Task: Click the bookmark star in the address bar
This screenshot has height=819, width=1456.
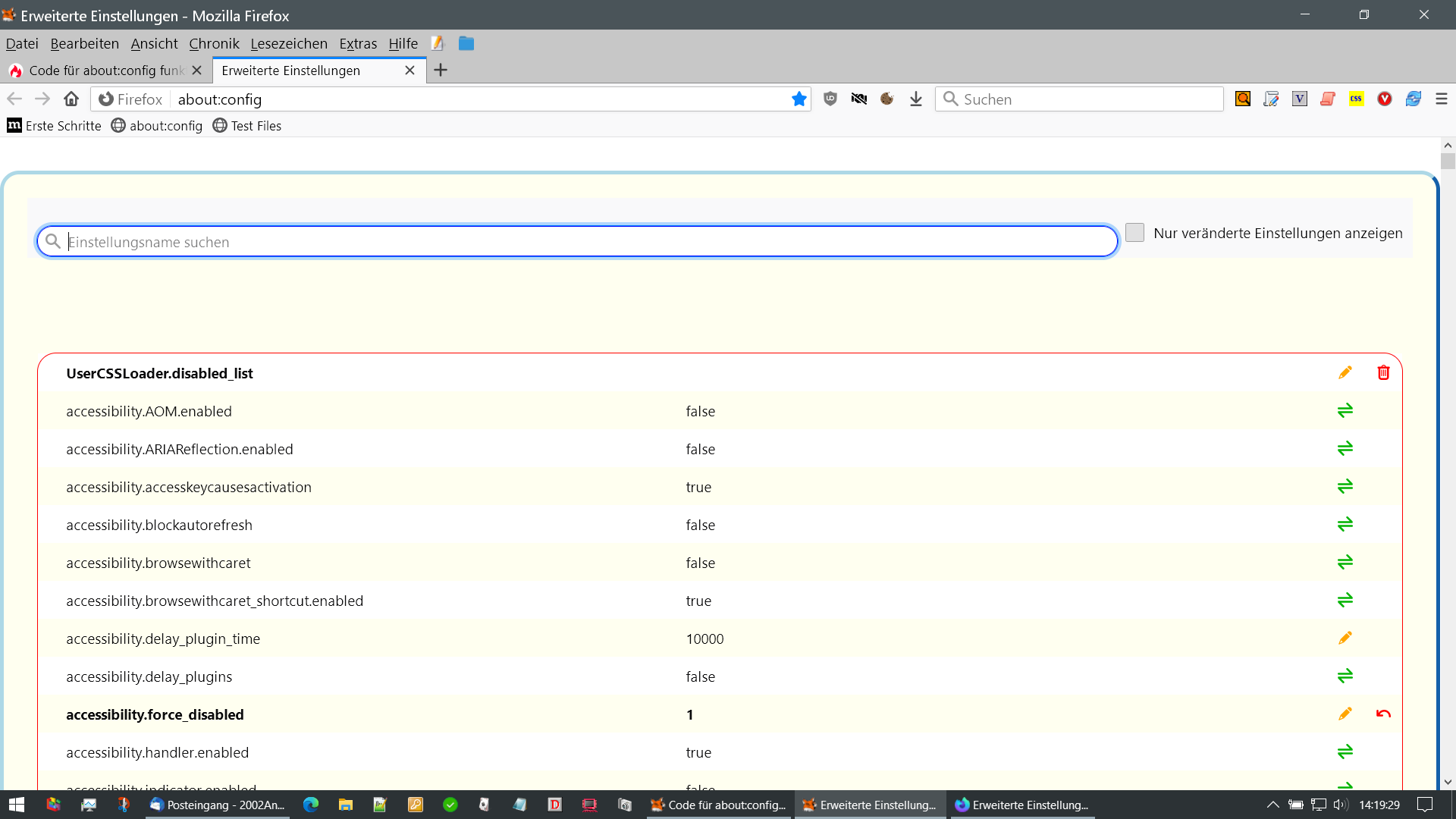Action: (x=799, y=99)
